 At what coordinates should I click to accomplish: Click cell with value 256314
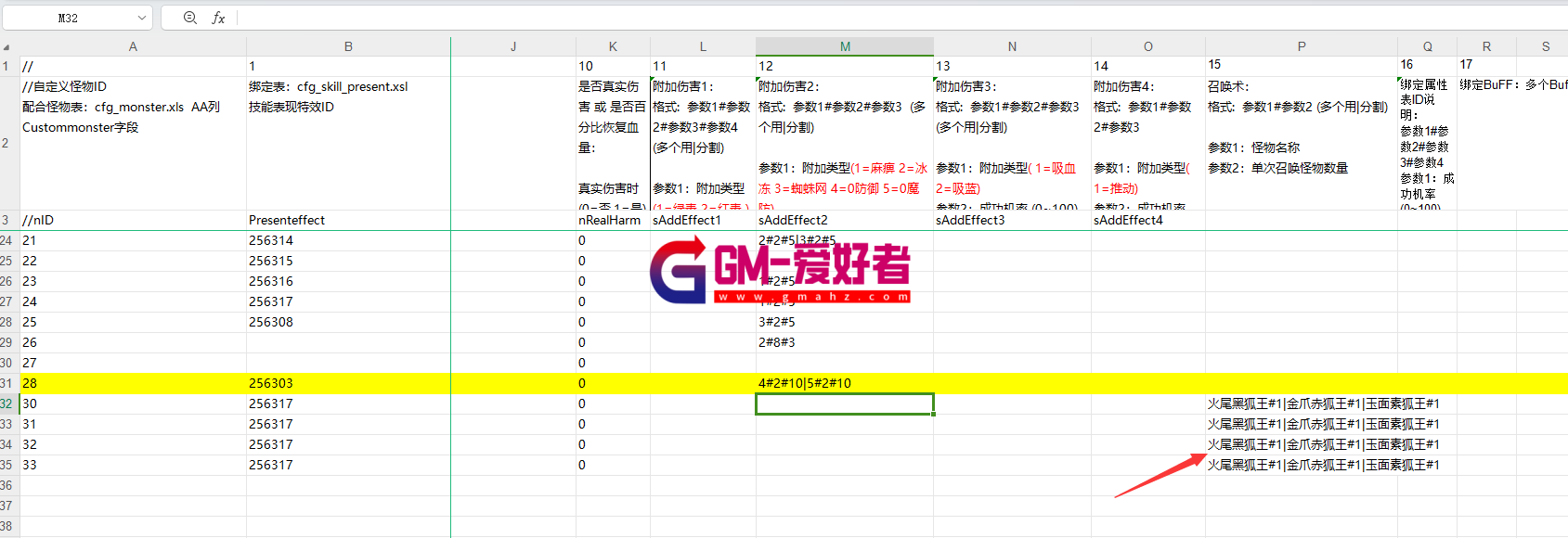pos(348,240)
